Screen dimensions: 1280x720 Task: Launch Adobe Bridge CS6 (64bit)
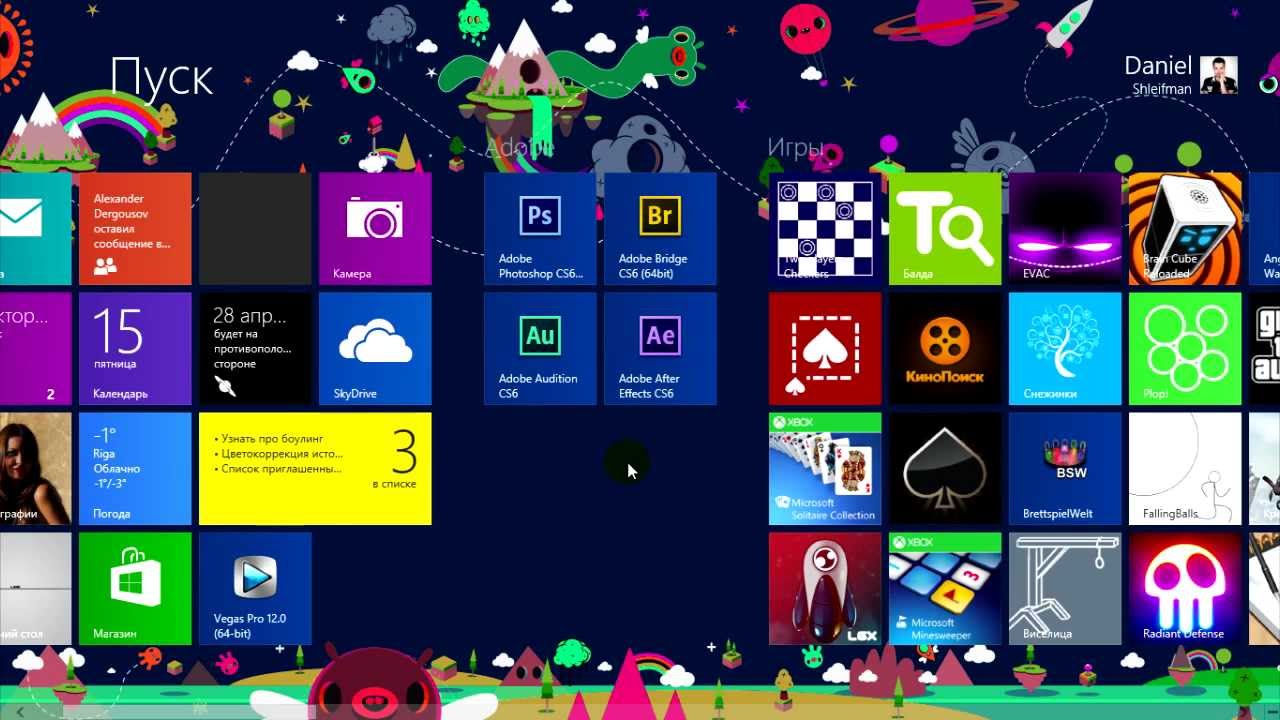tap(660, 229)
